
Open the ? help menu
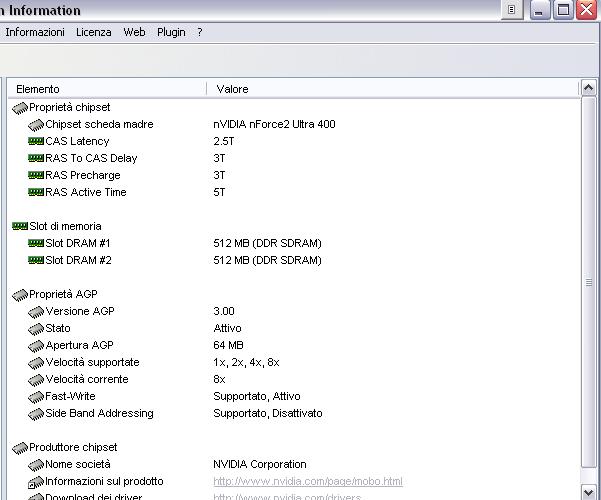point(200,32)
